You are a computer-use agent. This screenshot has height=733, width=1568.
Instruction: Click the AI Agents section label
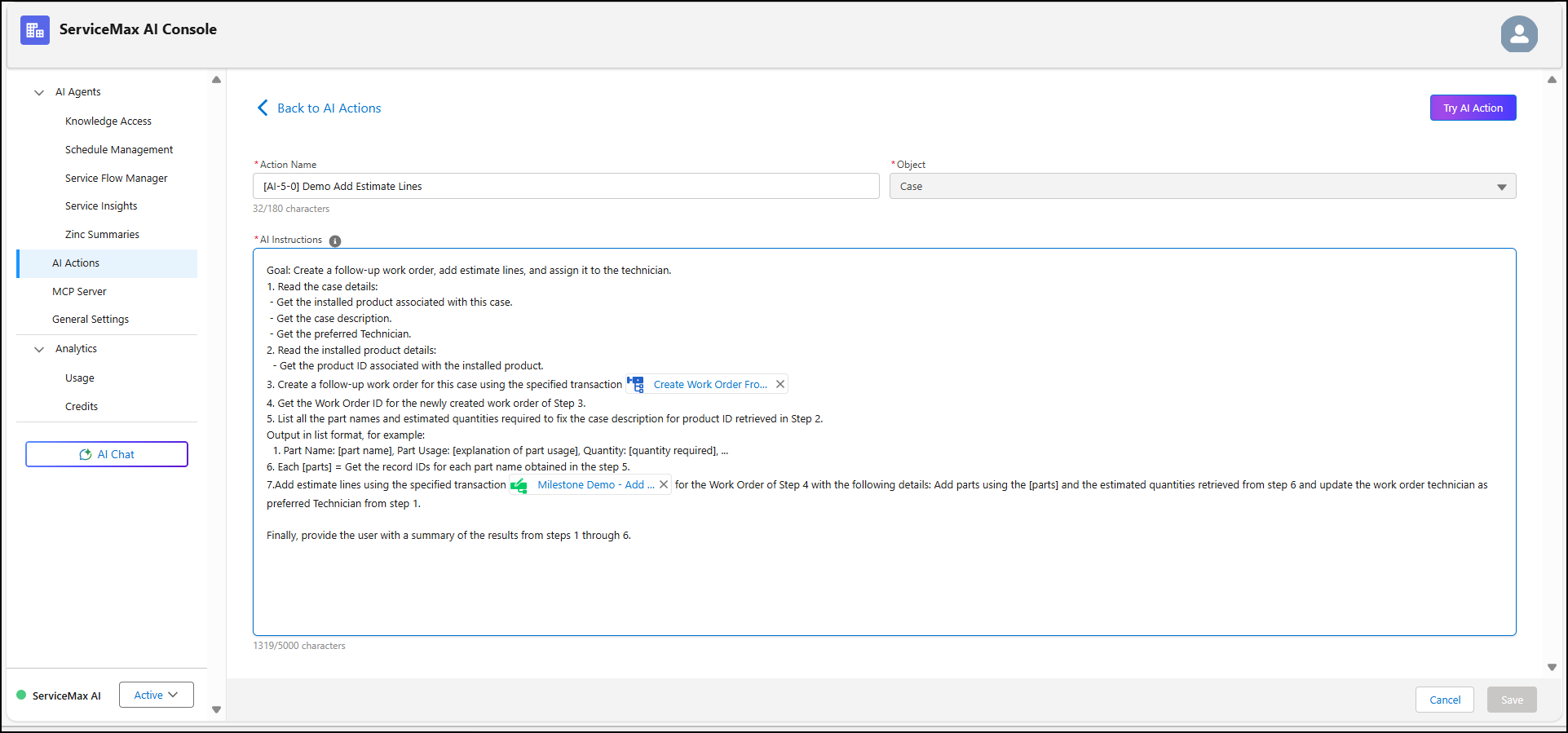point(78,92)
